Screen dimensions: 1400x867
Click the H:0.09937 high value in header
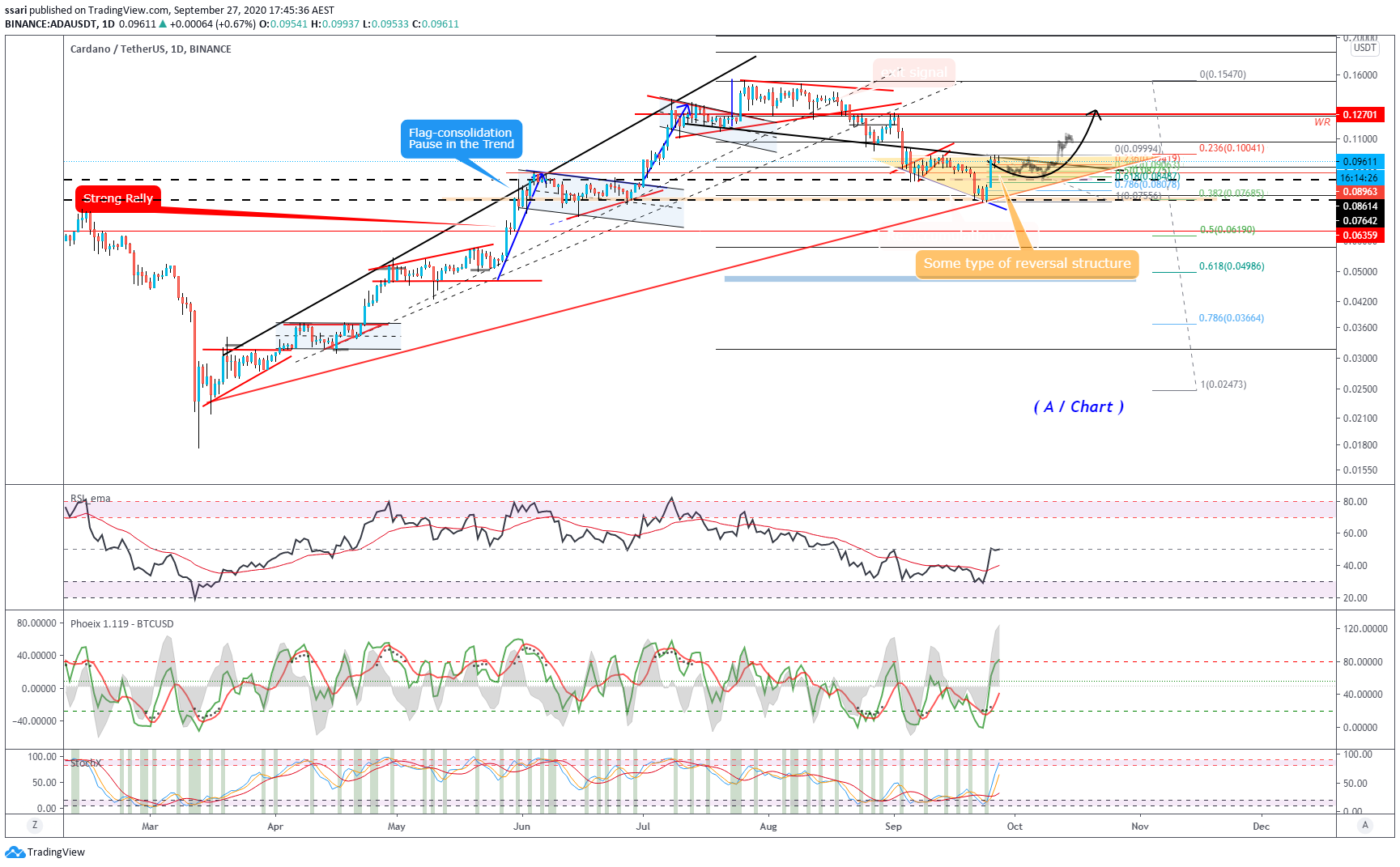pos(335,24)
